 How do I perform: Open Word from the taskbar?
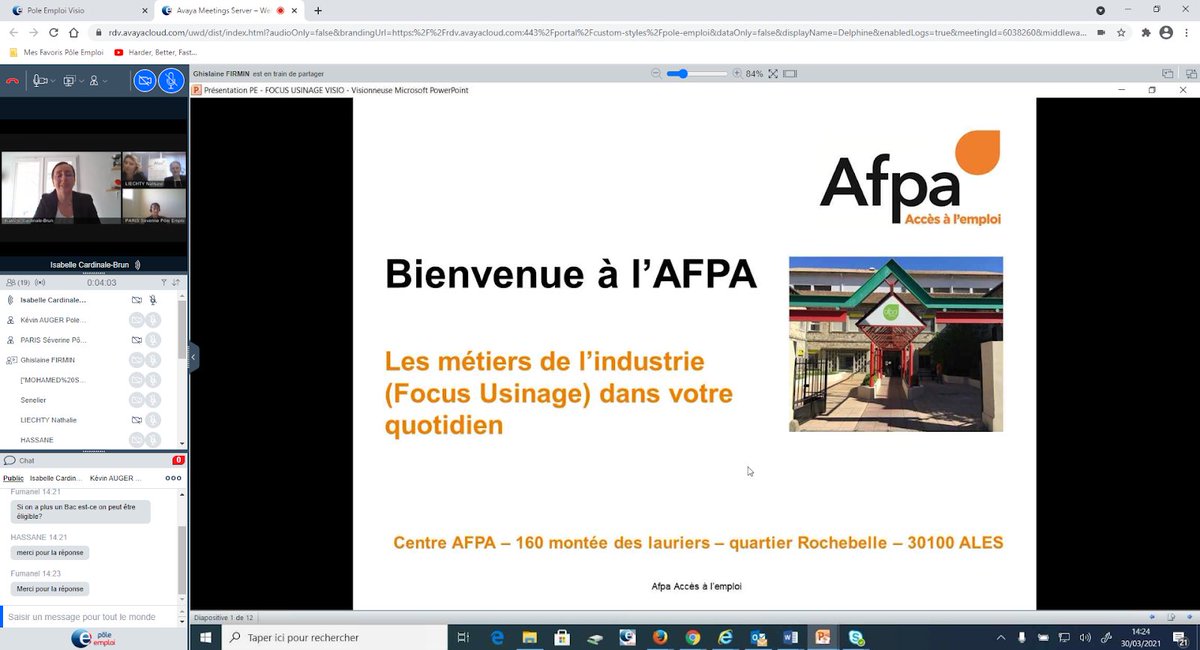point(790,637)
